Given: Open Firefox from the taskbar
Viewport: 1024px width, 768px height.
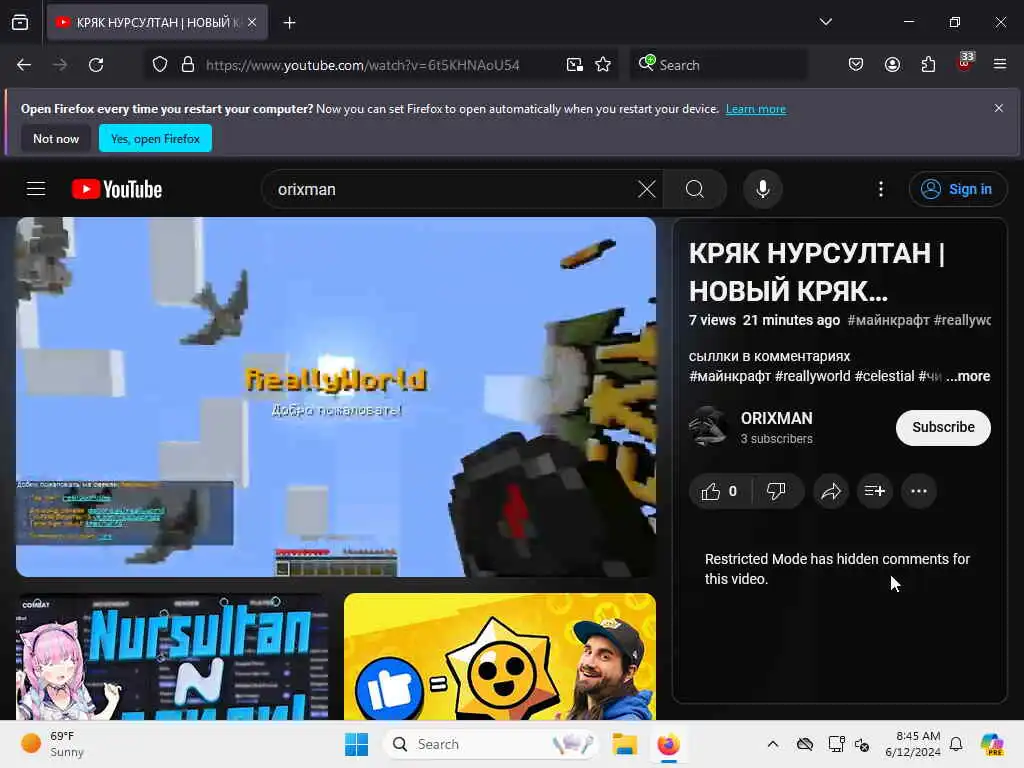Looking at the screenshot, I should click(x=668, y=744).
